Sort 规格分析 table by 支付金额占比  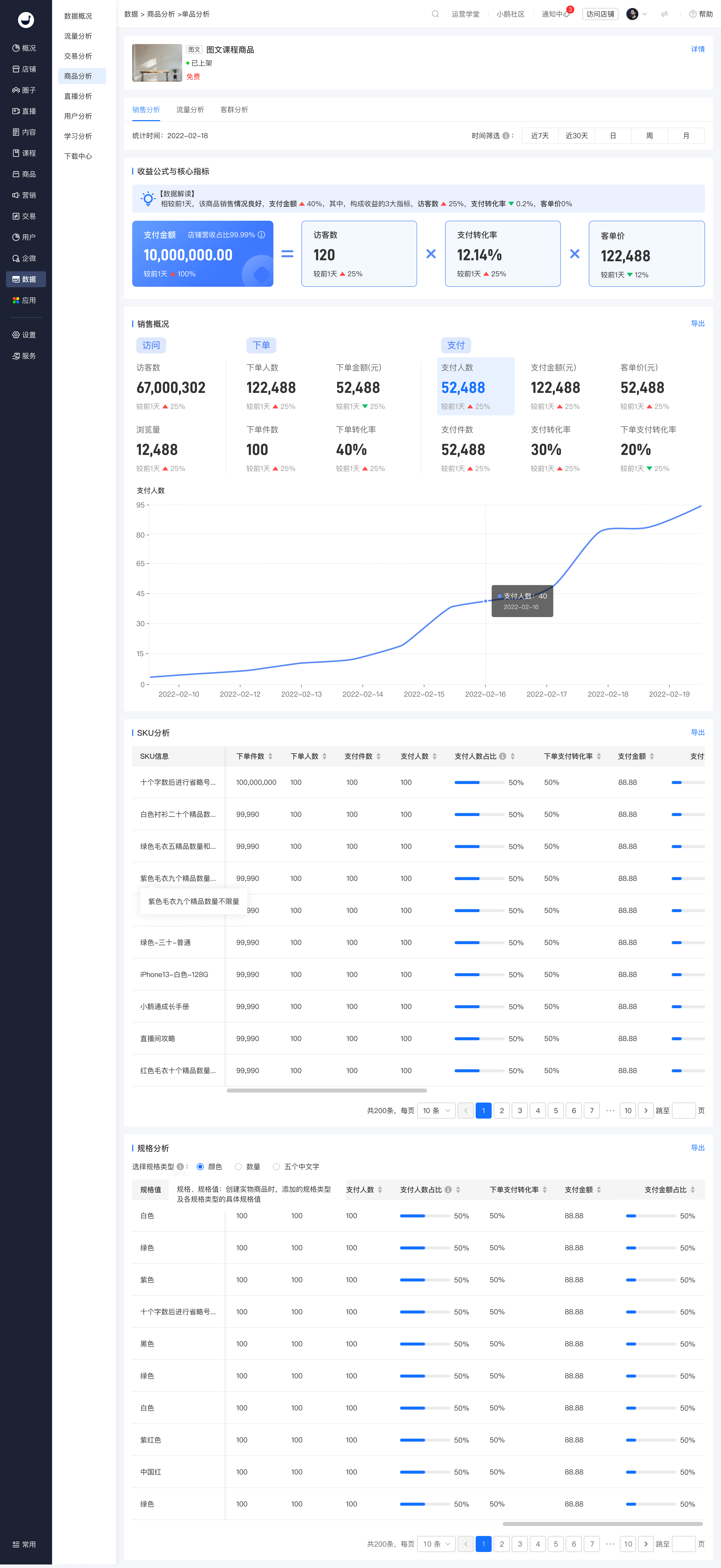pos(693,1190)
